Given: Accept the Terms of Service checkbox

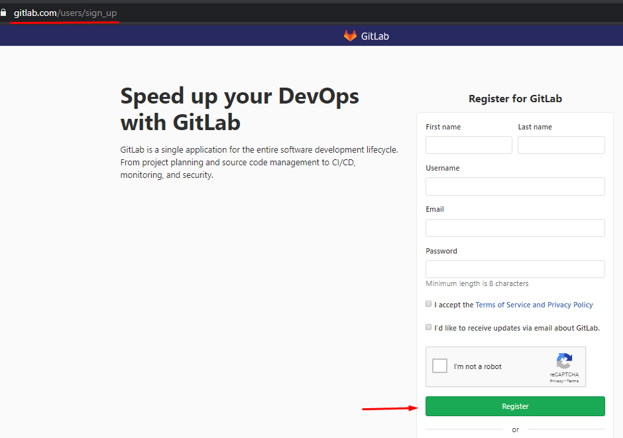Looking at the screenshot, I should point(428,304).
